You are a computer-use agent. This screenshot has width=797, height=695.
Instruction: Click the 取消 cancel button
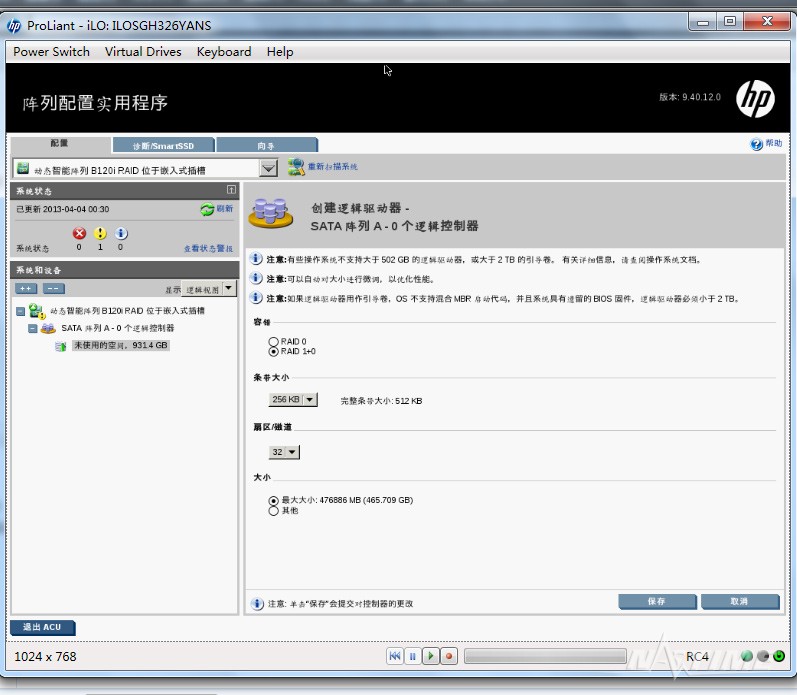740,601
